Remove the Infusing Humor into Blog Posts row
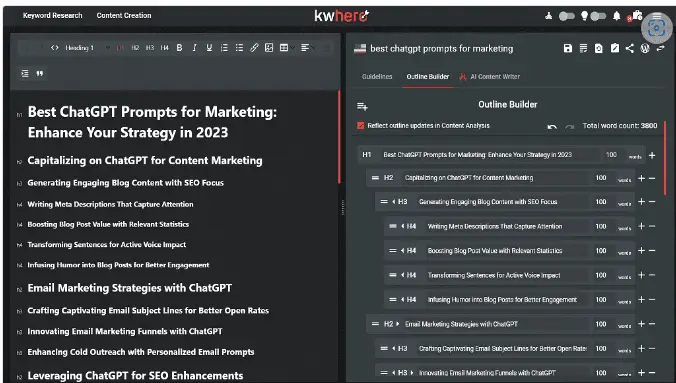Screen dimensions: 676x383 click(652, 300)
